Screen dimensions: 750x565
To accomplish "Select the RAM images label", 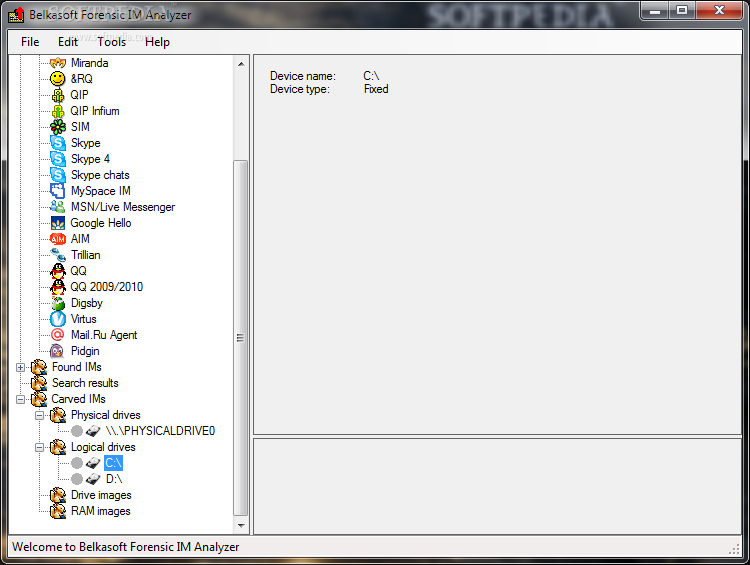I will [x=100, y=511].
